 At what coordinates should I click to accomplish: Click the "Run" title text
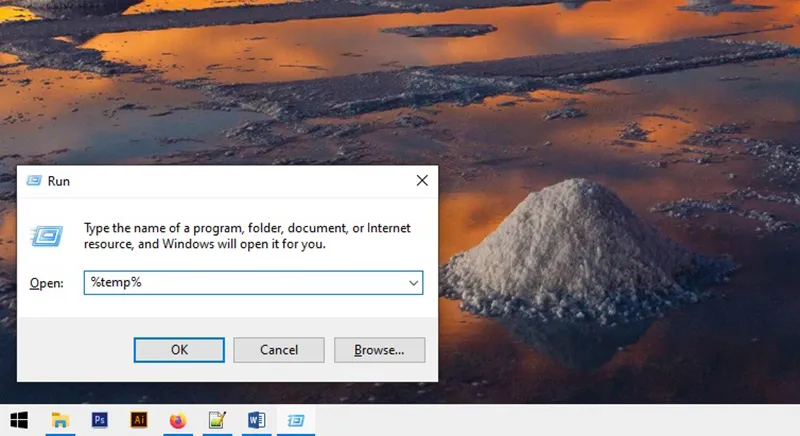[x=59, y=181]
